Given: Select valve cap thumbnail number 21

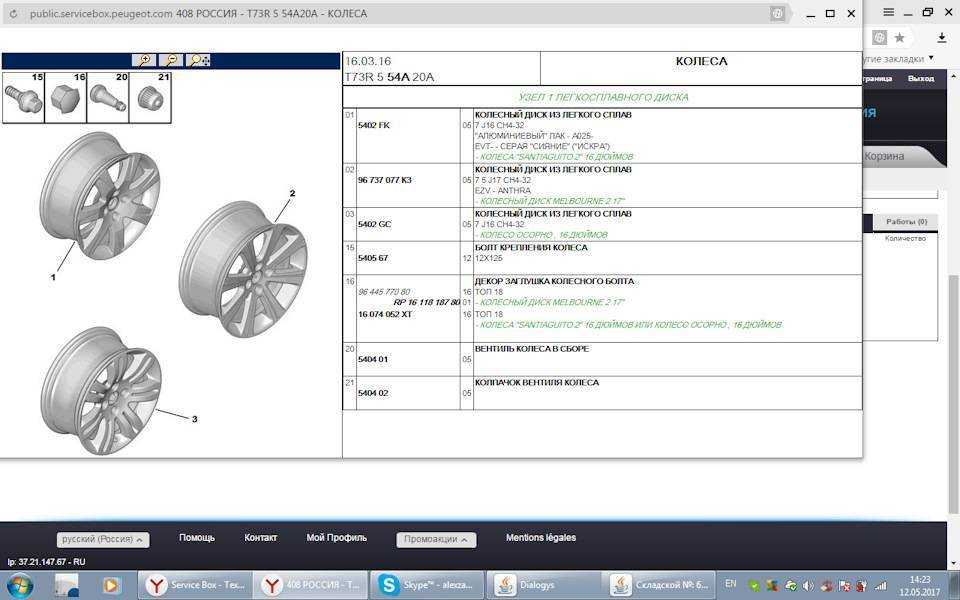Looking at the screenshot, I should 150,97.
